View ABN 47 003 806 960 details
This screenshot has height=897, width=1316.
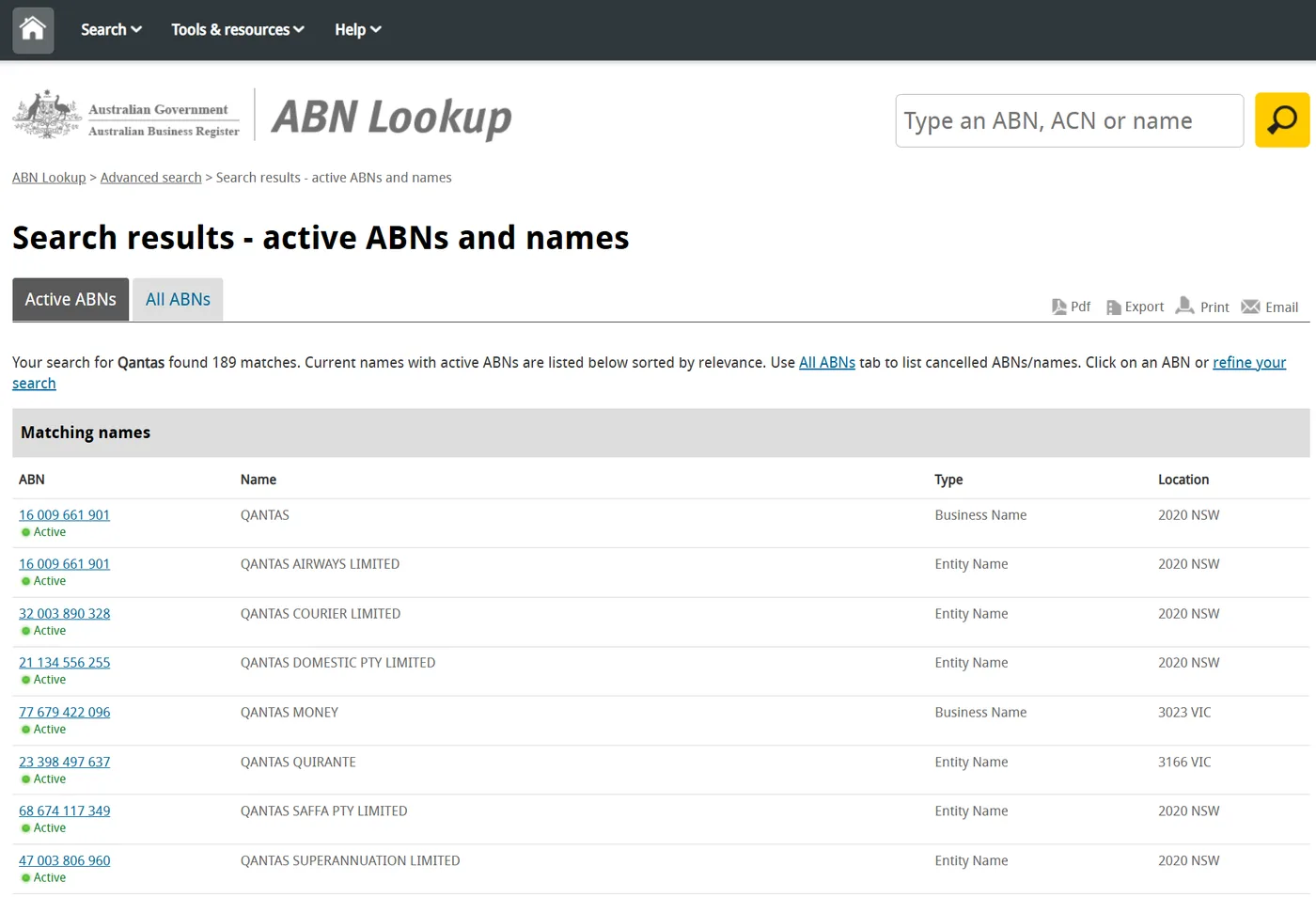pyautogui.click(x=64, y=861)
